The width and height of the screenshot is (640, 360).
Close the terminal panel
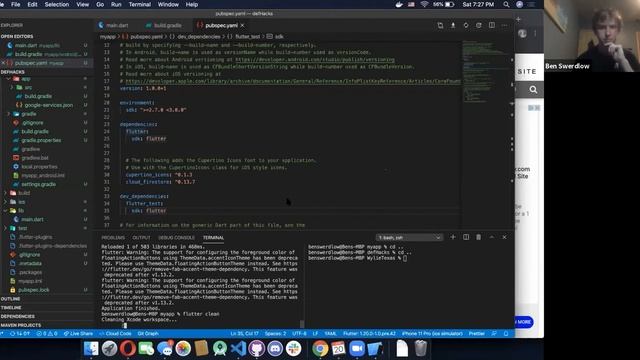504,237
